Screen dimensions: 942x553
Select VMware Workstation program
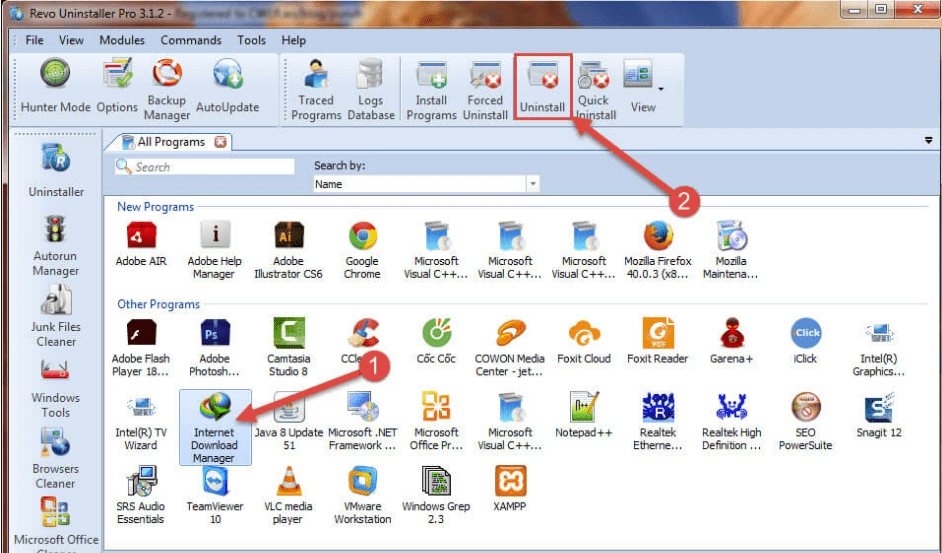tap(362, 495)
